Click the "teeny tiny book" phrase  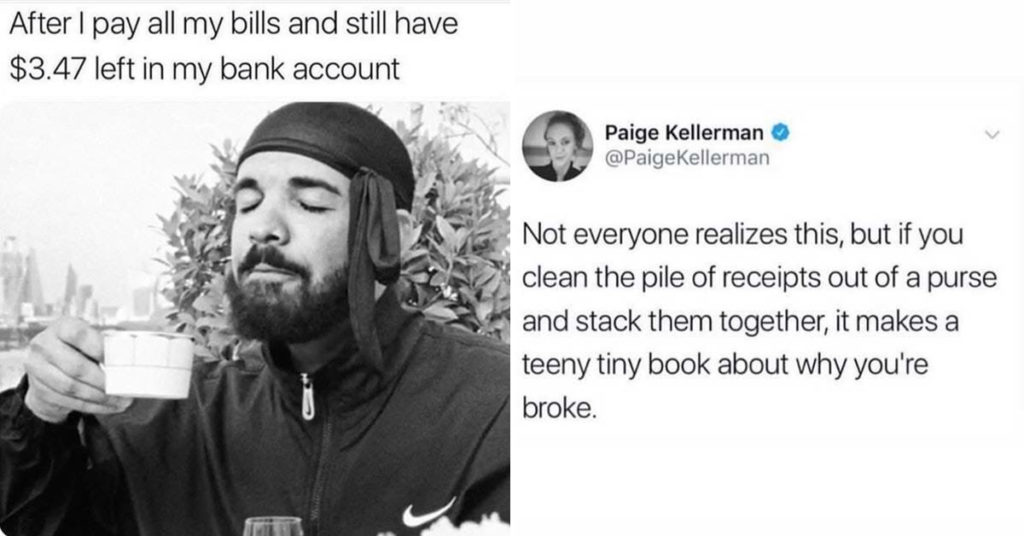pos(616,364)
